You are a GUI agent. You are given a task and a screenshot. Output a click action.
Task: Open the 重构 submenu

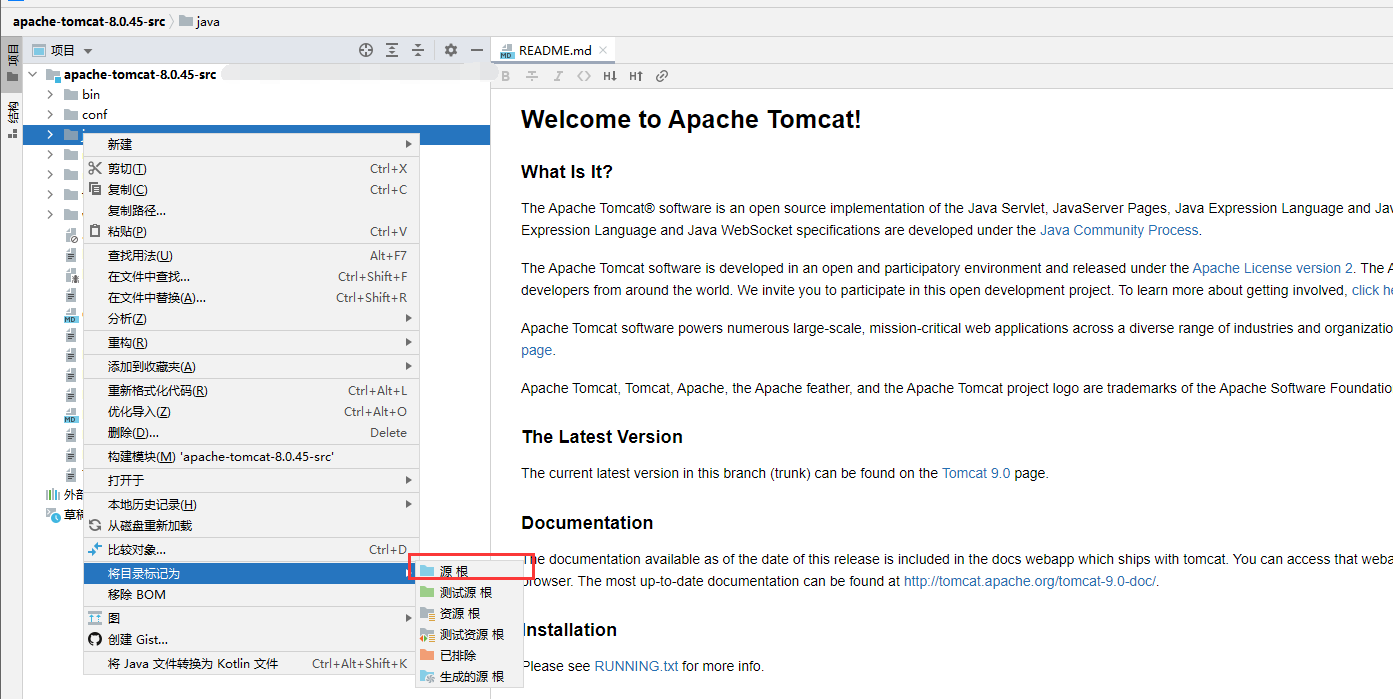pos(251,342)
